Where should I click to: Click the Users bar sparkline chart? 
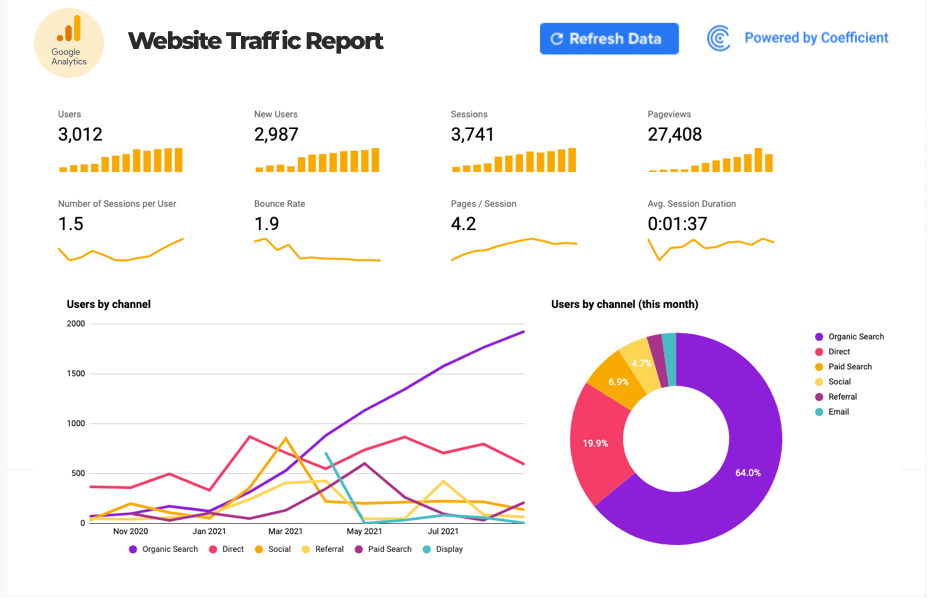pos(121,160)
